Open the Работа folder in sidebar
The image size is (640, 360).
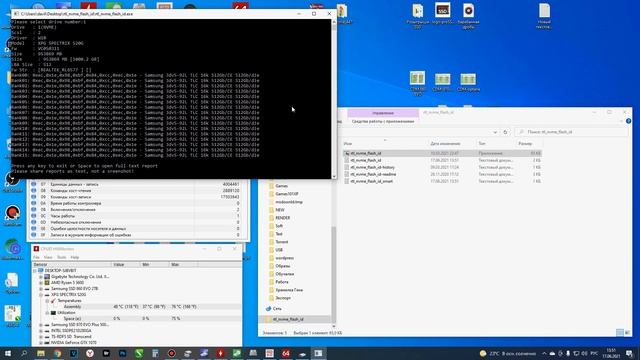click(x=282, y=282)
